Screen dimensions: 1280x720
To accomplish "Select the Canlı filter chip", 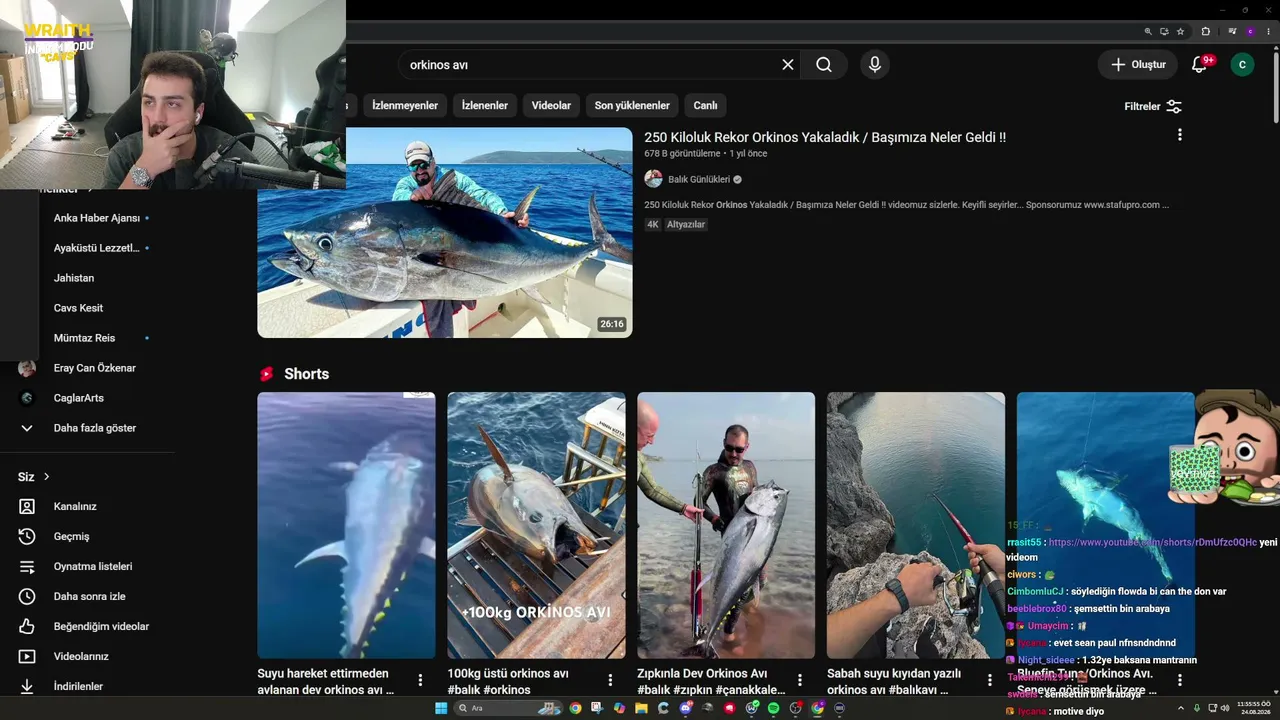I will pyautogui.click(x=706, y=106).
